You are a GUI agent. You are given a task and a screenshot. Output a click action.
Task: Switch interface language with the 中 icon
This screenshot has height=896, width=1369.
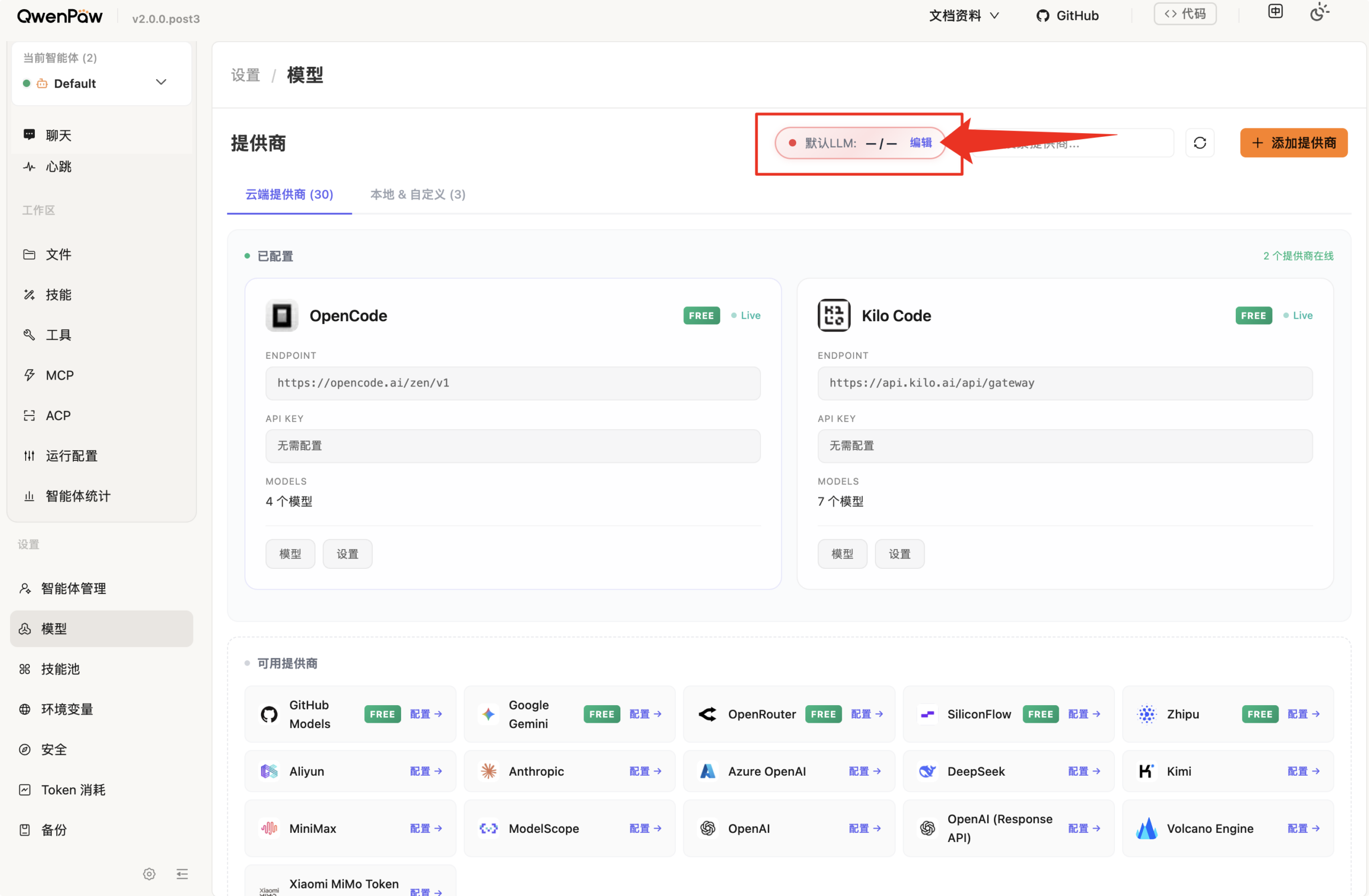tap(1275, 12)
